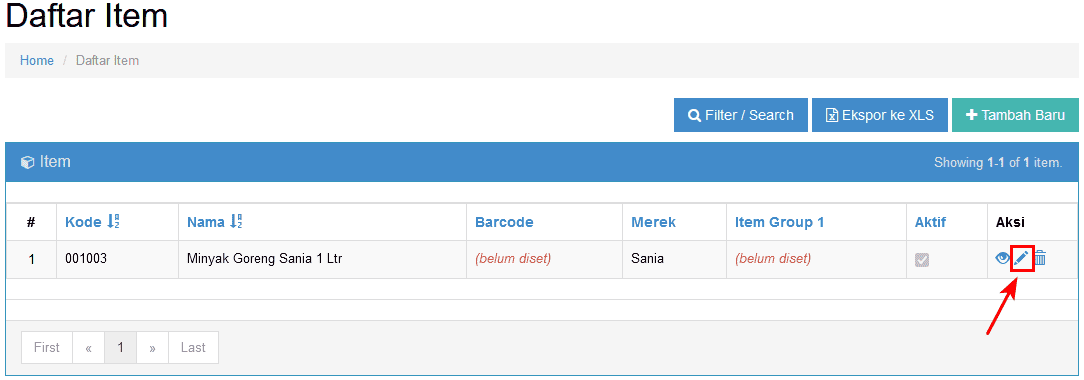The height and width of the screenshot is (380, 1084).
Task: Go to next page with » button
Action: pos(152,348)
